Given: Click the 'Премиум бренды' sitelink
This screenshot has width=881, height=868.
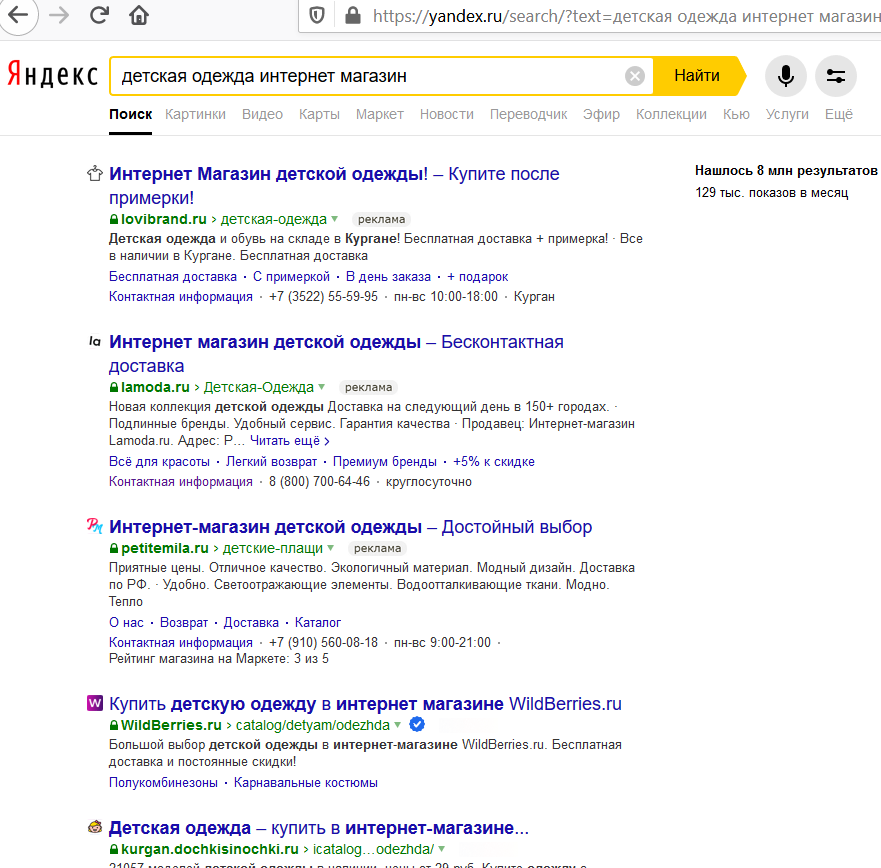Looking at the screenshot, I should click(384, 461).
